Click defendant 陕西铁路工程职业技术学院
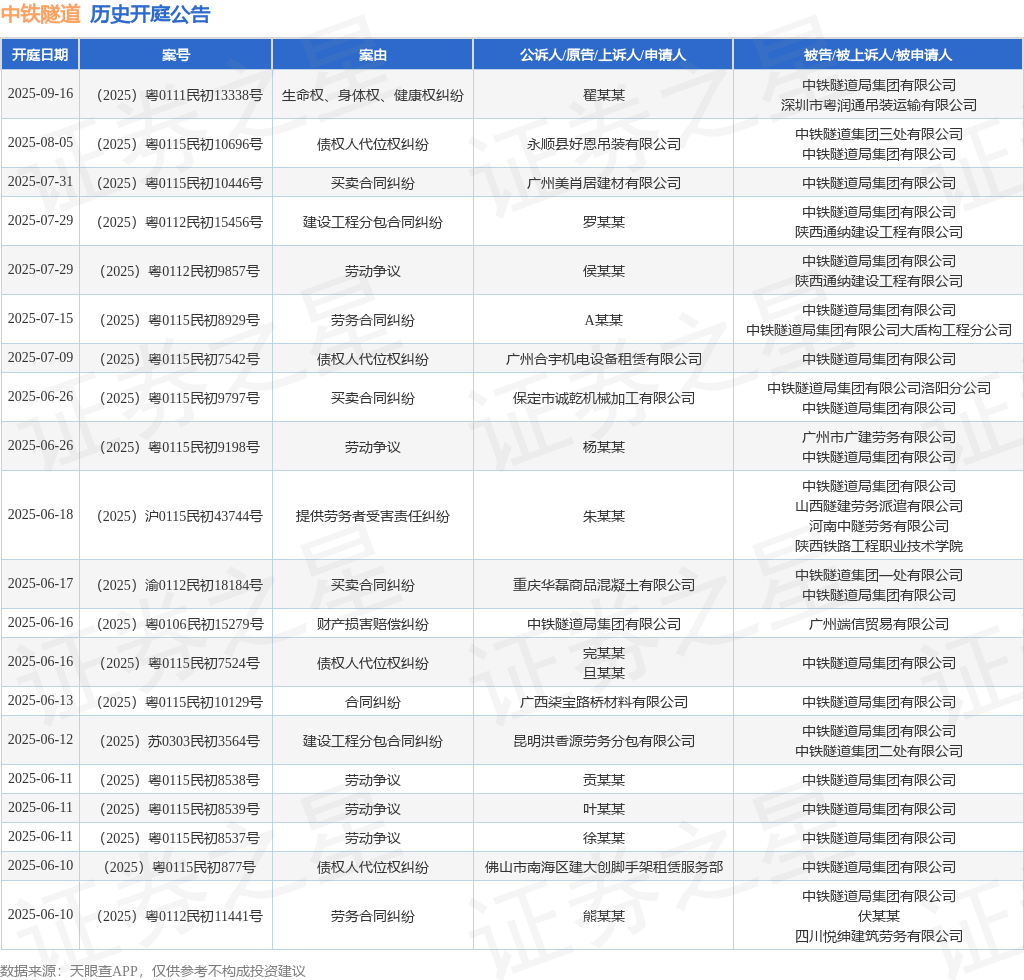This screenshot has width=1024, height=980. click(x=878, y=546)
